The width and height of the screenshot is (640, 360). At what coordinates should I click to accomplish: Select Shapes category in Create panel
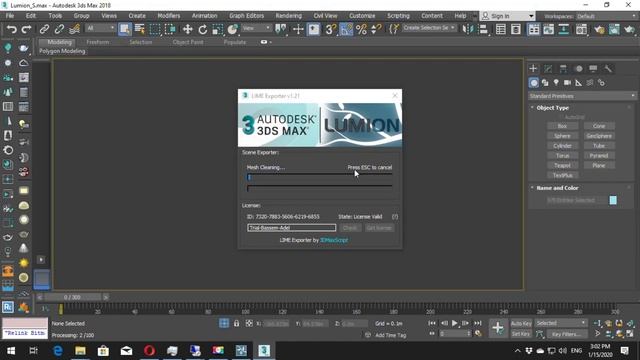(x=545, y=83)
